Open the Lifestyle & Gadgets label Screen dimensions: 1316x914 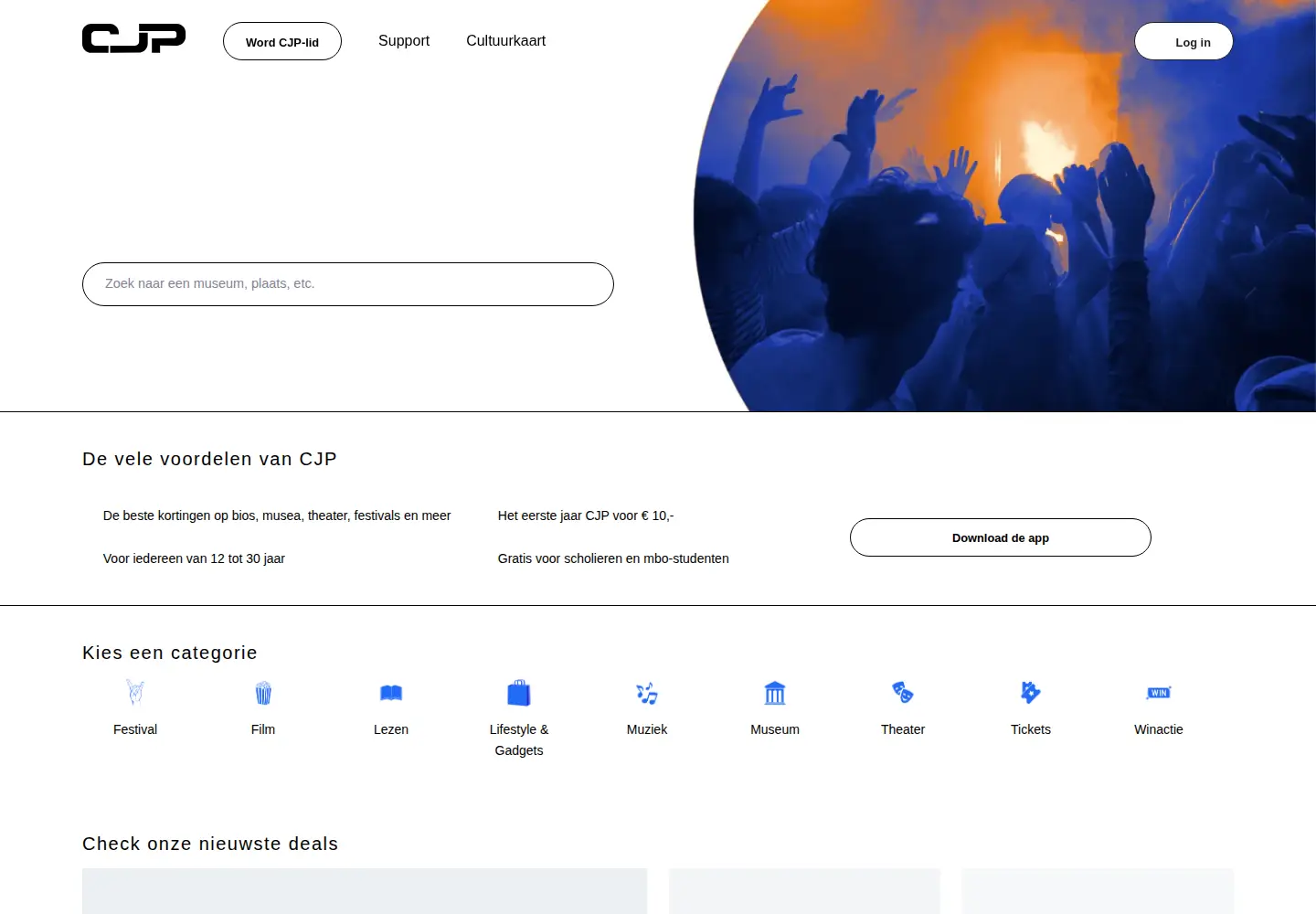click(x=519, y=739)
